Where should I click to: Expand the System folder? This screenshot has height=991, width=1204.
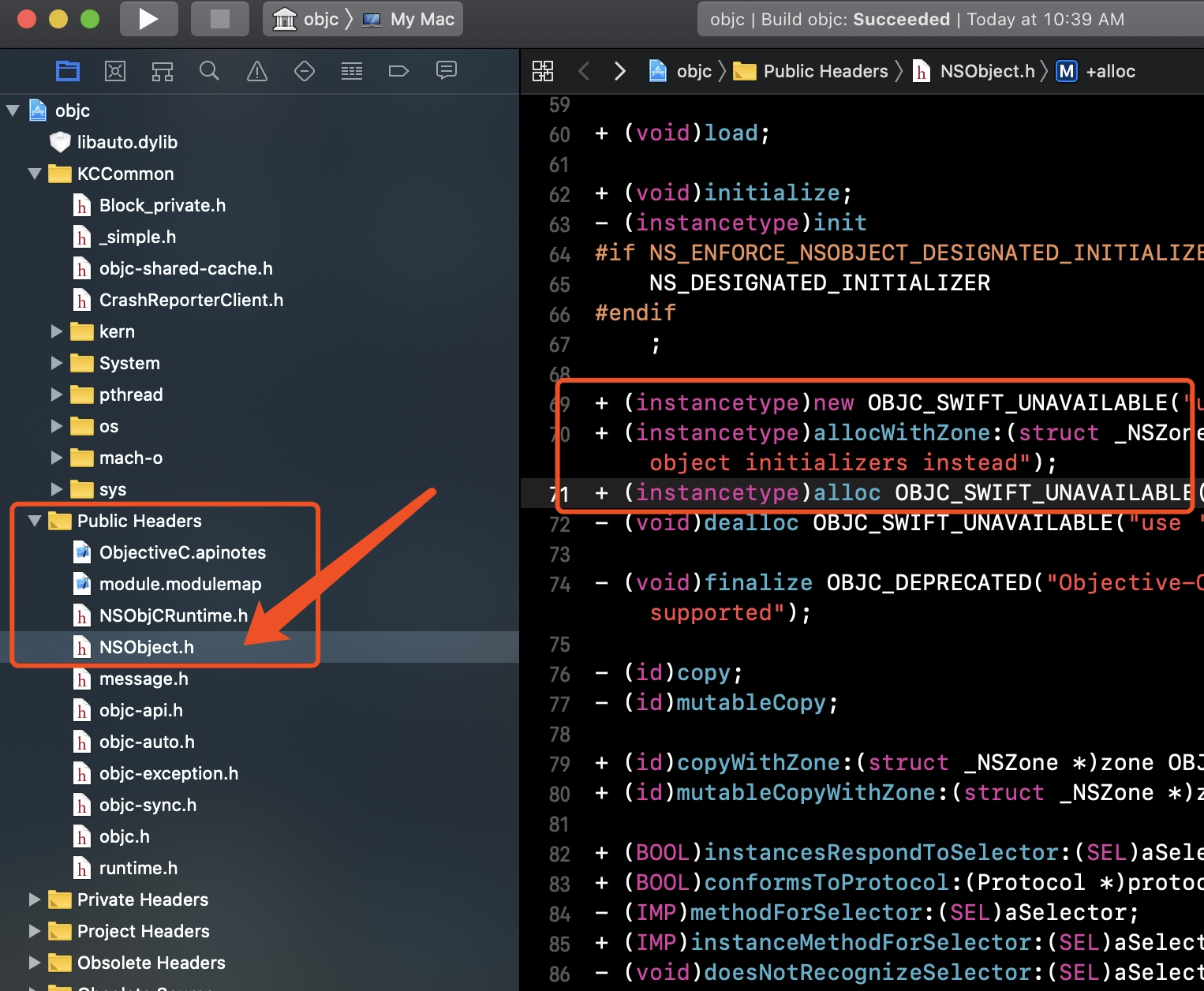[x=57, y=363]
